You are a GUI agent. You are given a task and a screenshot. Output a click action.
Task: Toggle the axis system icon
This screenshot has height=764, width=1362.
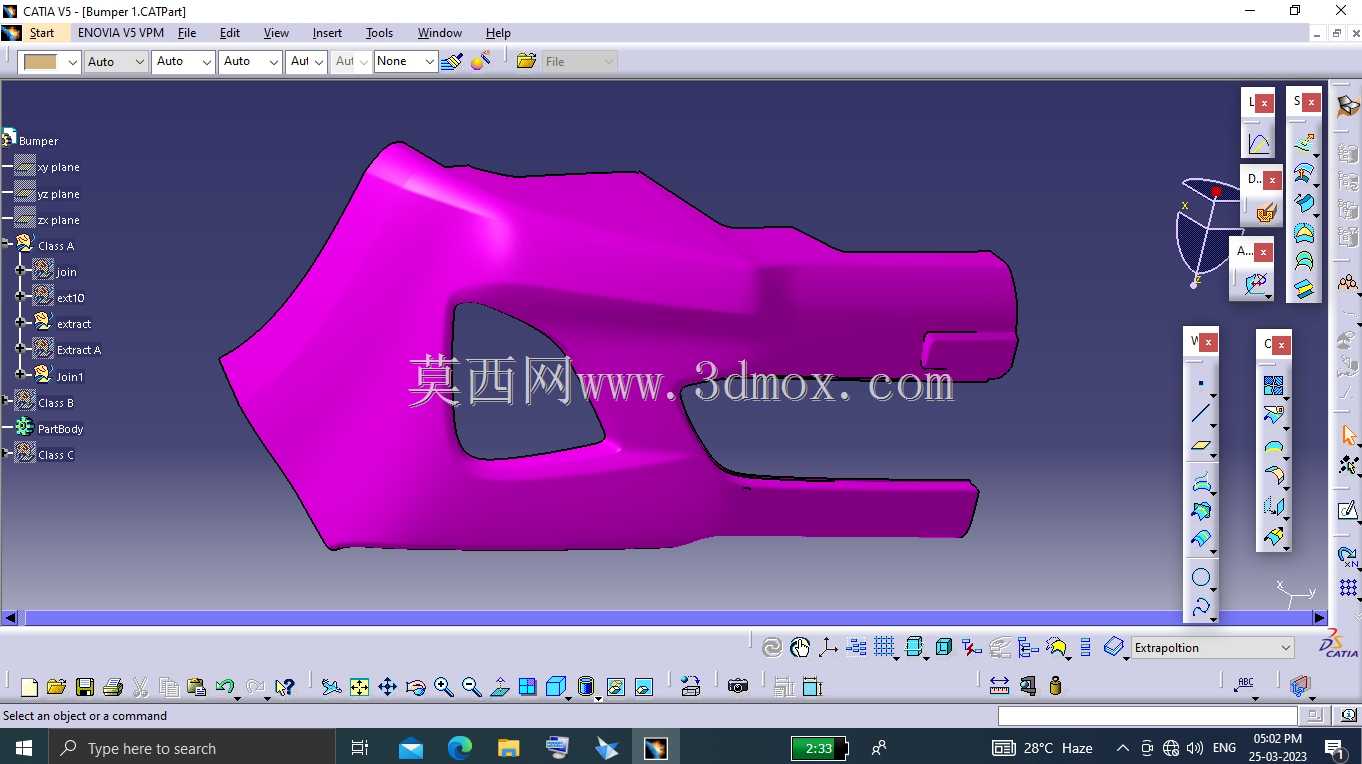pyautogui.click(x=828, y=648)
